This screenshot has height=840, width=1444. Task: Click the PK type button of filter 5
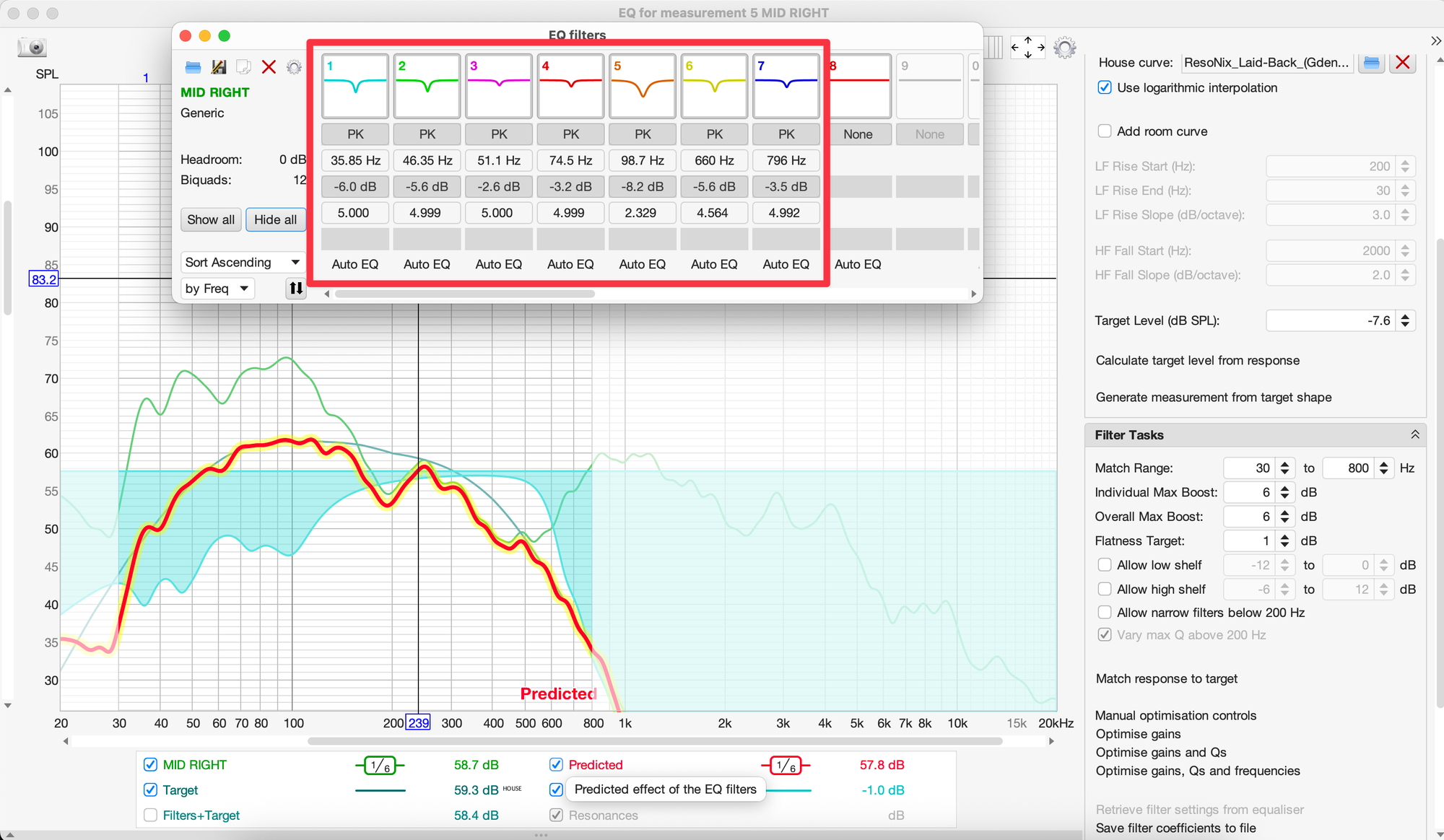point(642,134)
